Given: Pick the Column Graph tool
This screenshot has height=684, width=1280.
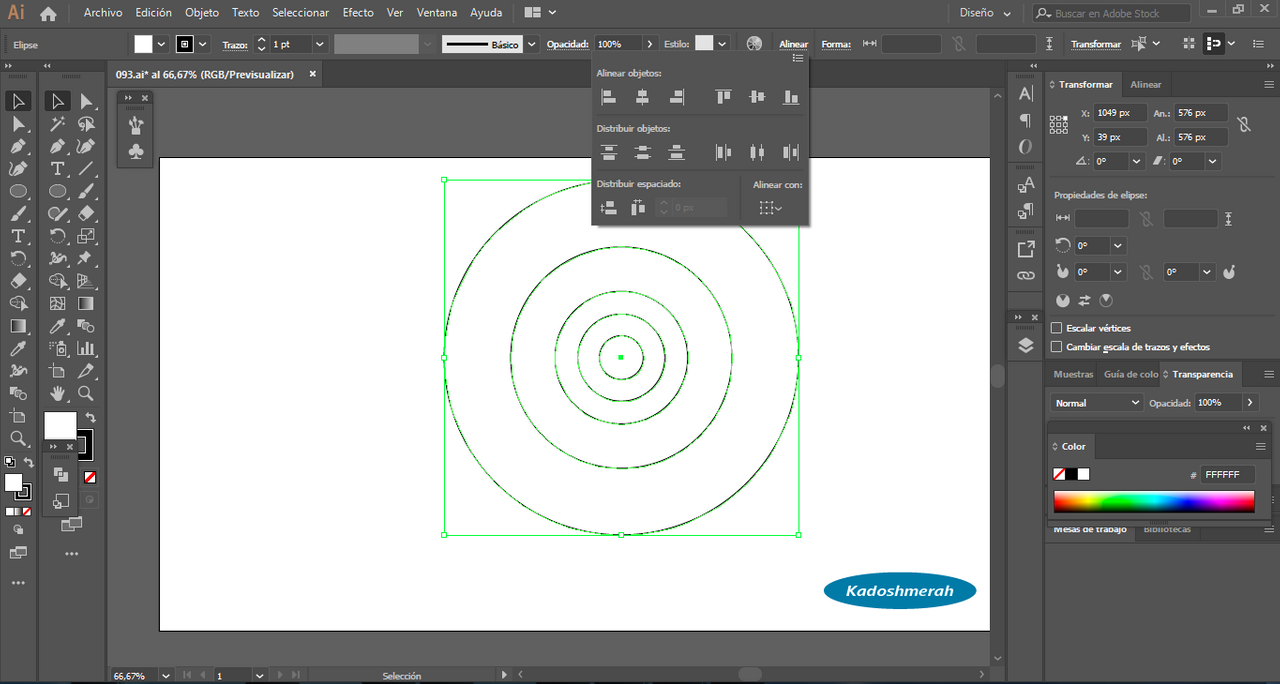Looking at the screenshot, I should 87,348.
